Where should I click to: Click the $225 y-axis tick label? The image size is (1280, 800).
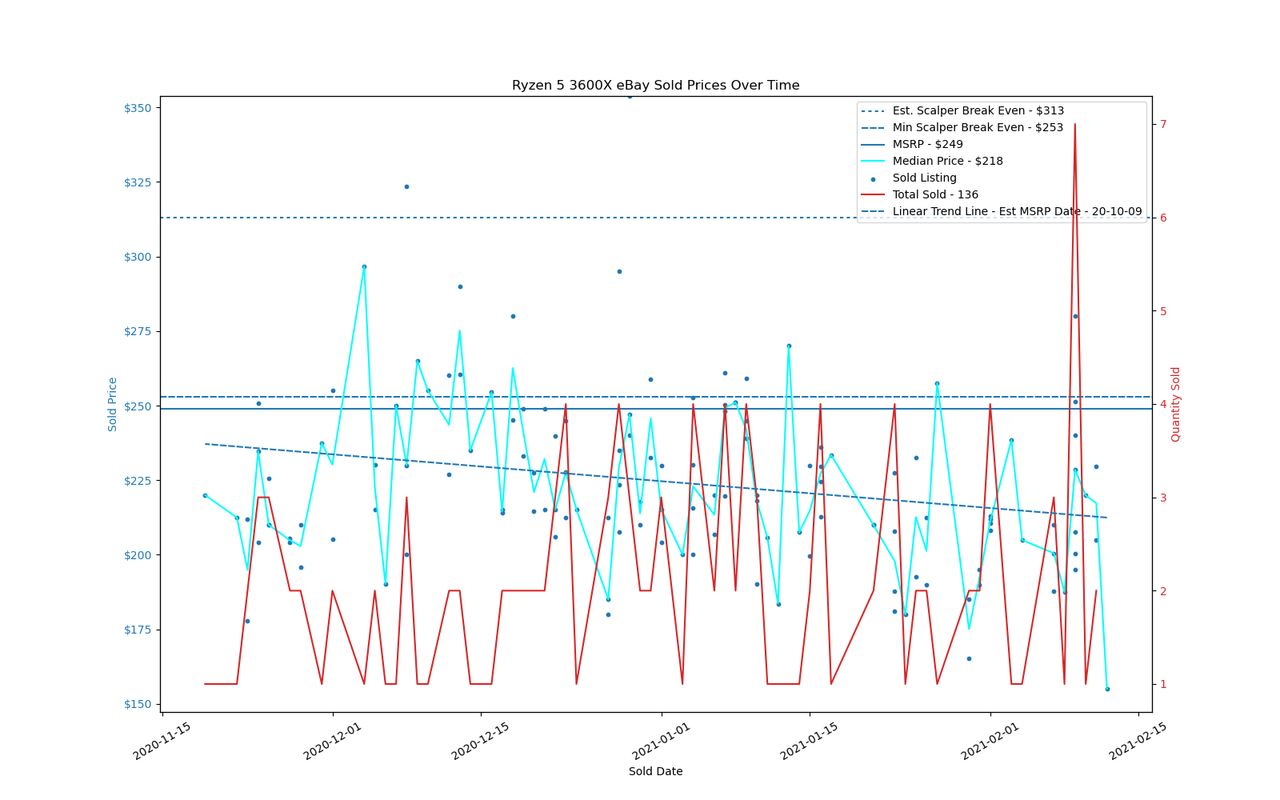(136, 480)
